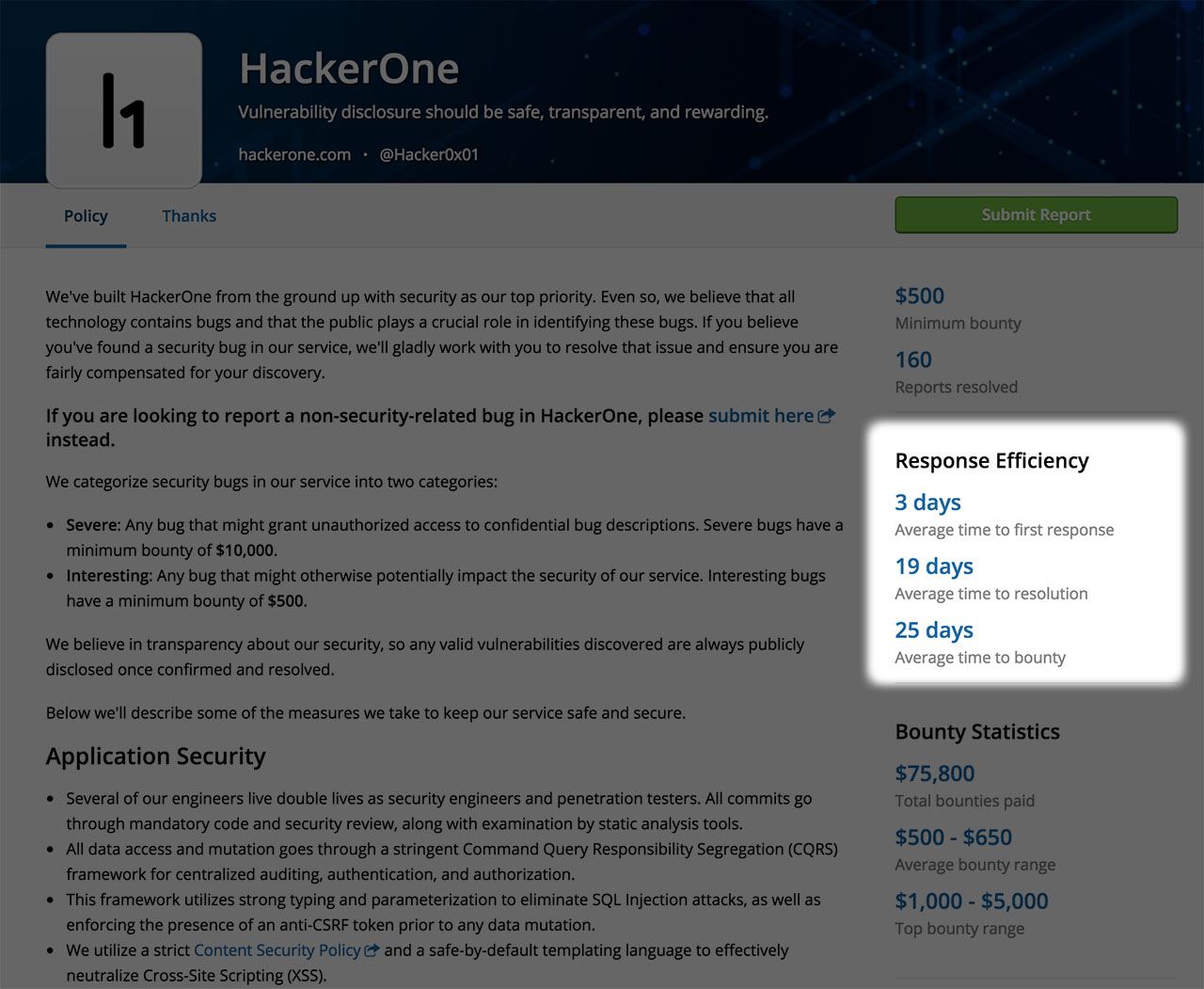Click the 19 days resolution time stat
Screen dimensions: 1204x989
tap(934, 566)
